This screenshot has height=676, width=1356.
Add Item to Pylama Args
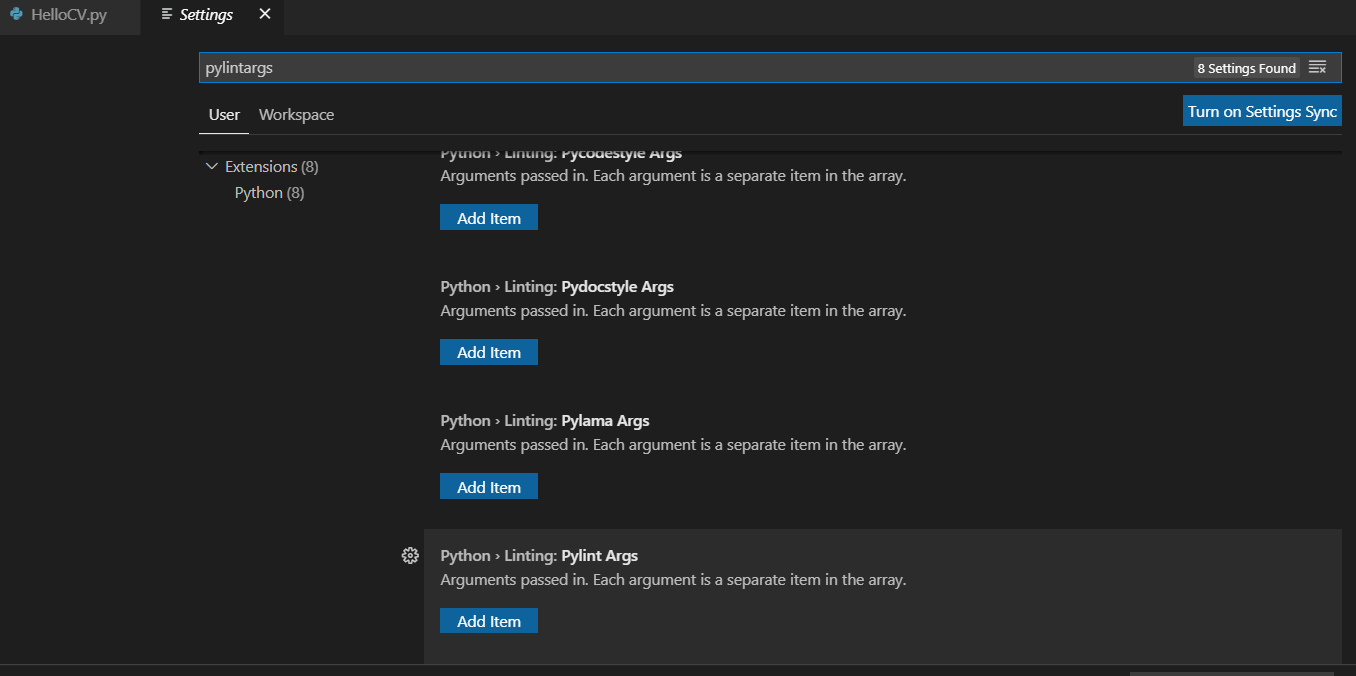489,487
